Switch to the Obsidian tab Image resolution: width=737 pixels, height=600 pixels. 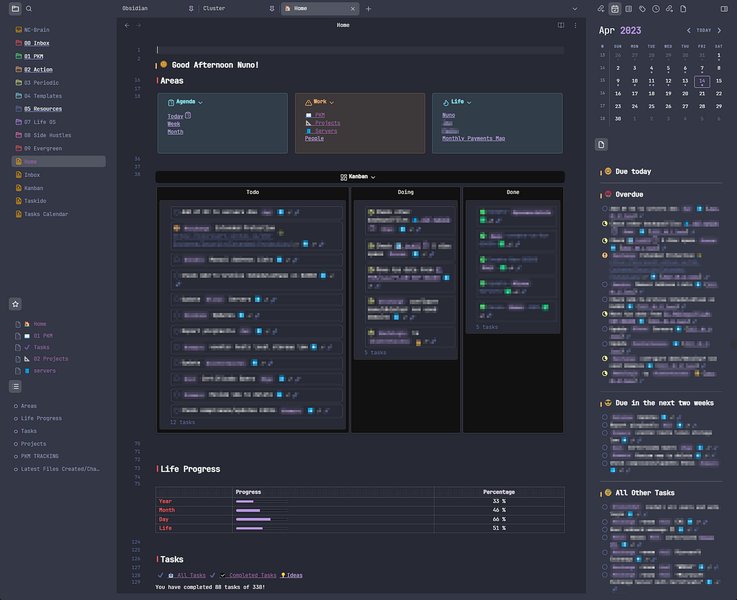click(x=135, y=8)
